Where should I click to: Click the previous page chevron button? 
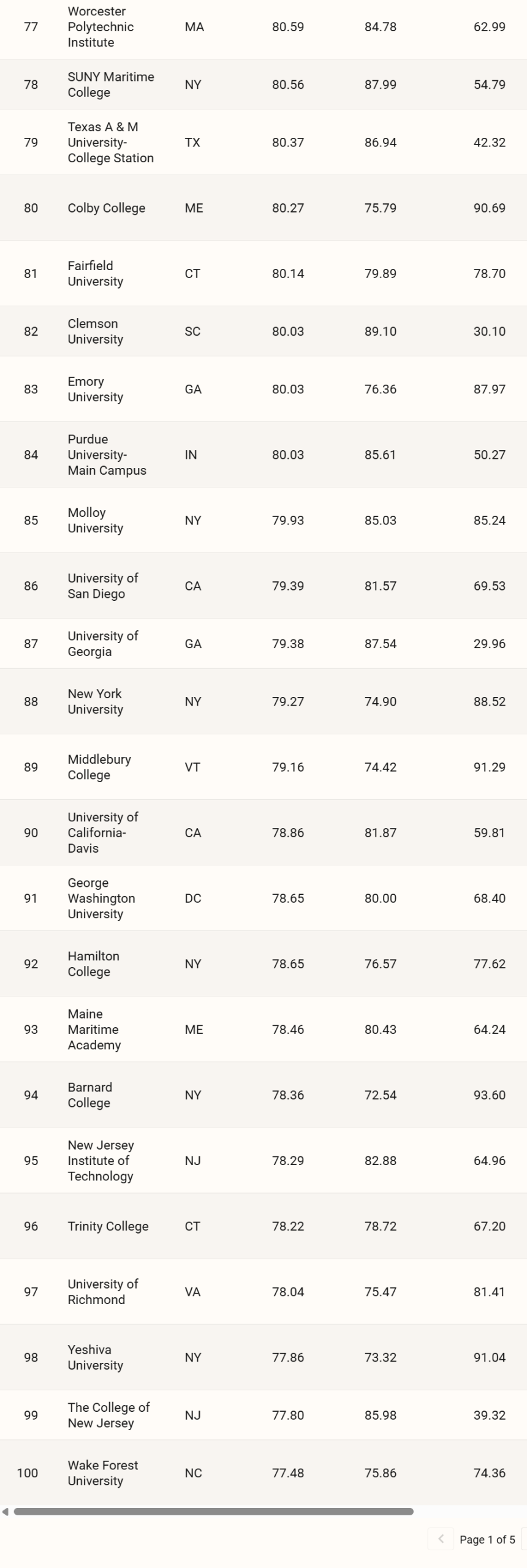coord(440,1539)
